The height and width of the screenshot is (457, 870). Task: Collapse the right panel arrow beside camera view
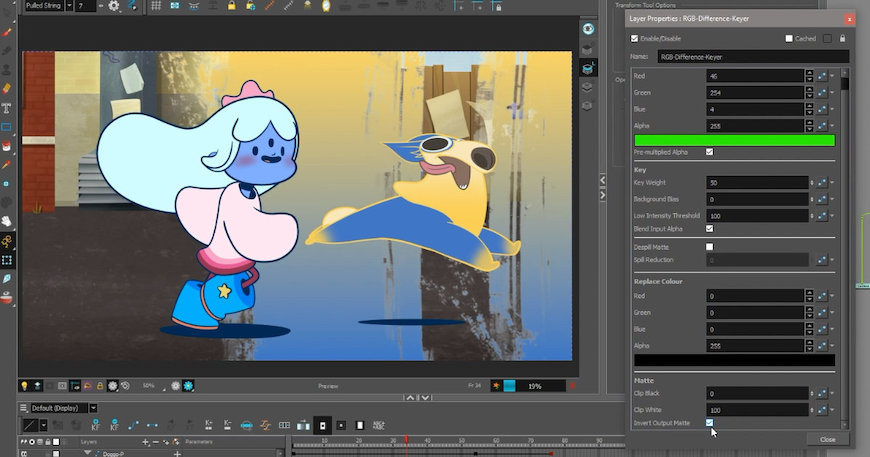point(603,195)
